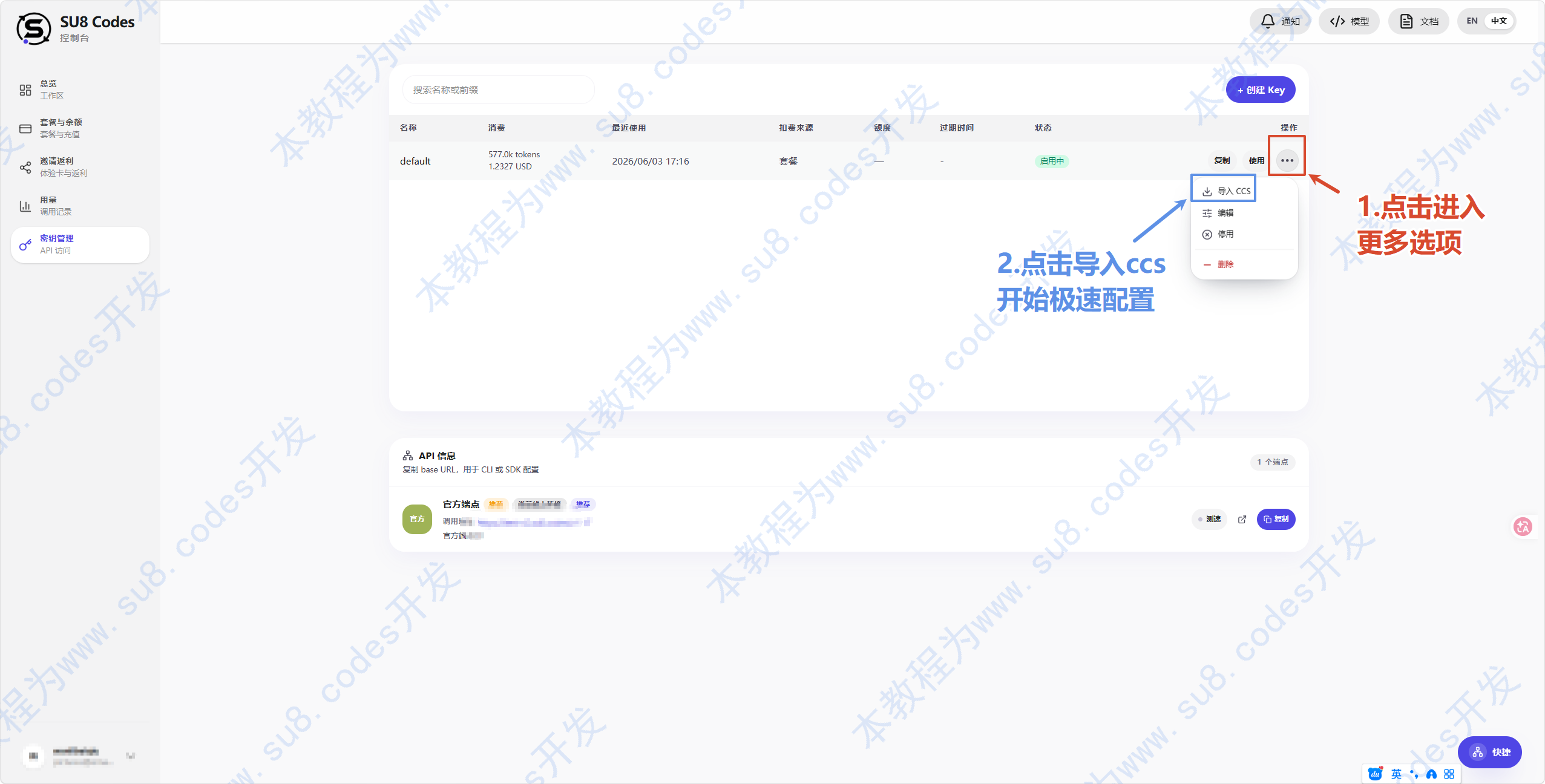
Task: Open 总览 工作区 in the sidebar
Action: tap(80, 90)
